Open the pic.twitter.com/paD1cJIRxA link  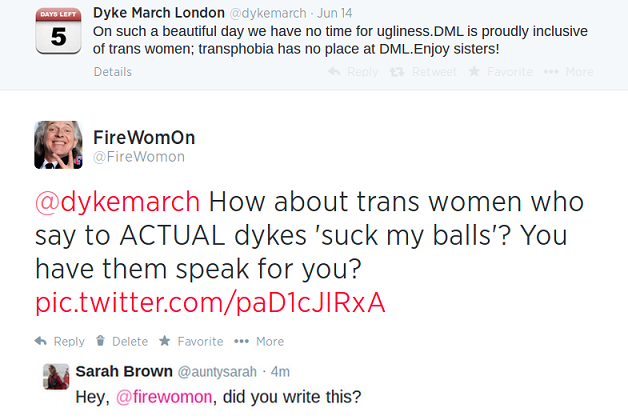click(x=210, y=301)
